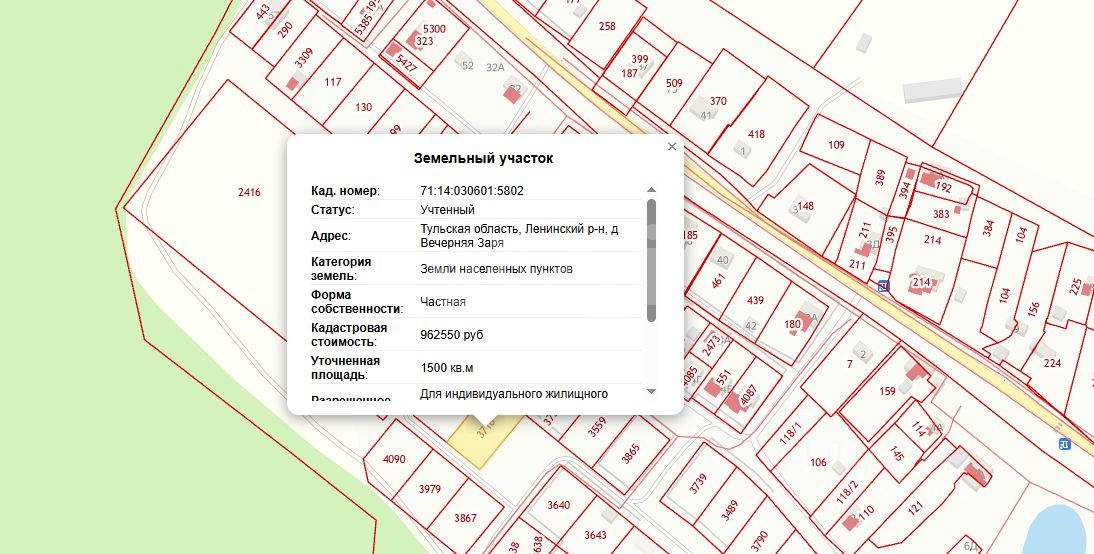The image size is (1094, 554).
Task: Select parcel 370 on the map
Action: click(718, 101)
